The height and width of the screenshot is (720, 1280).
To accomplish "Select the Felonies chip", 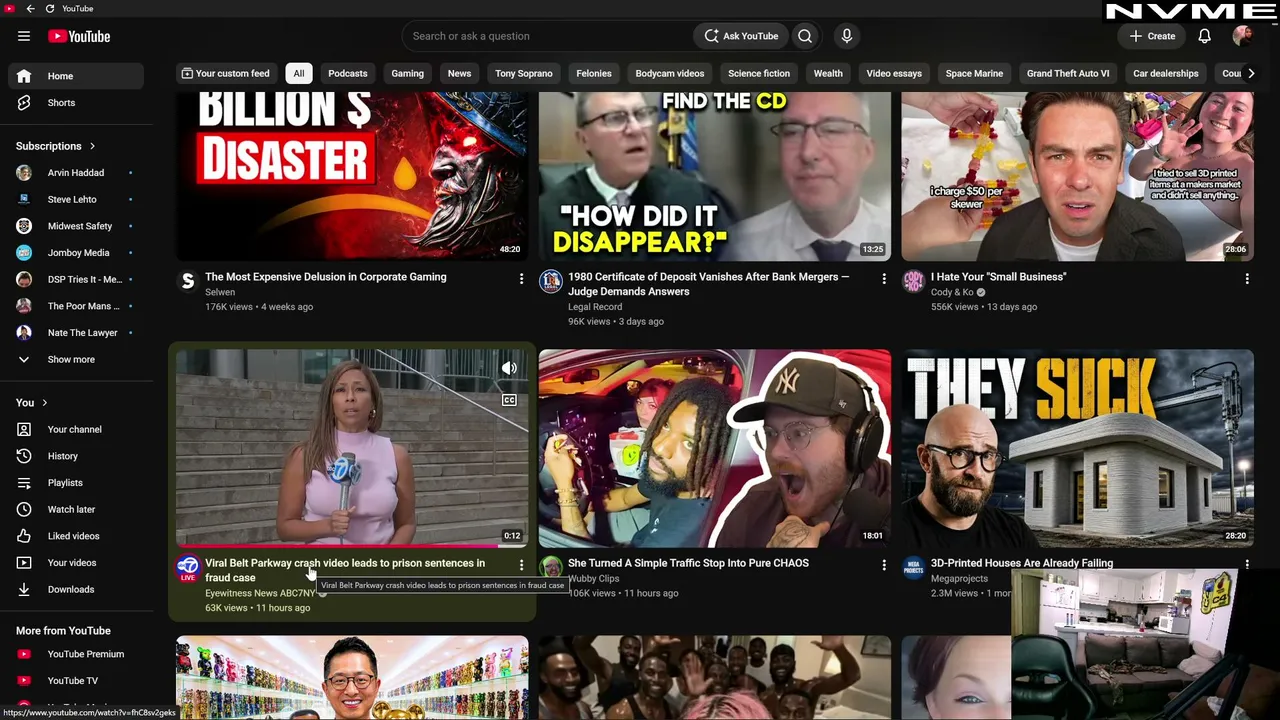I will (x=594, y=73).
